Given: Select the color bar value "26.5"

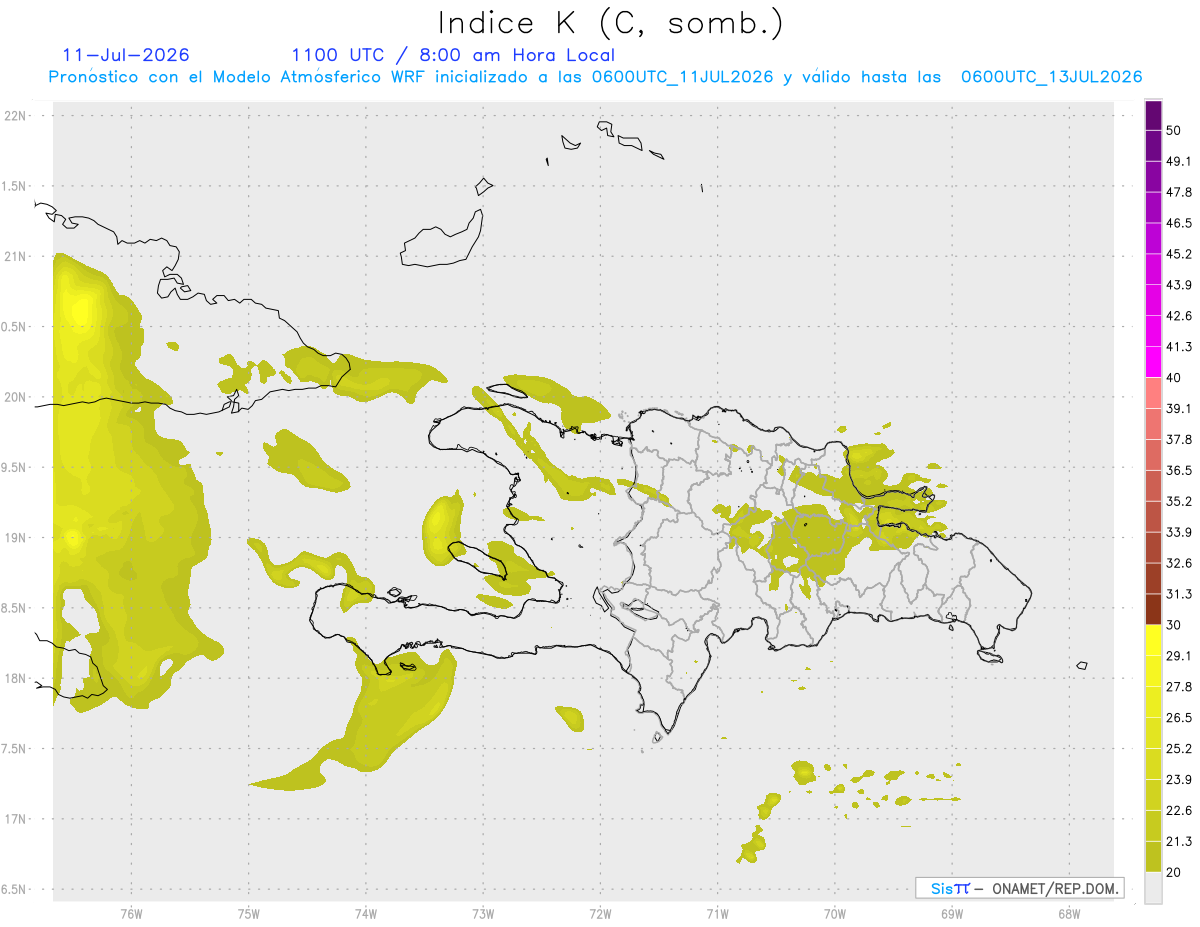Looking at the screenshot, I should [1179, 718].
